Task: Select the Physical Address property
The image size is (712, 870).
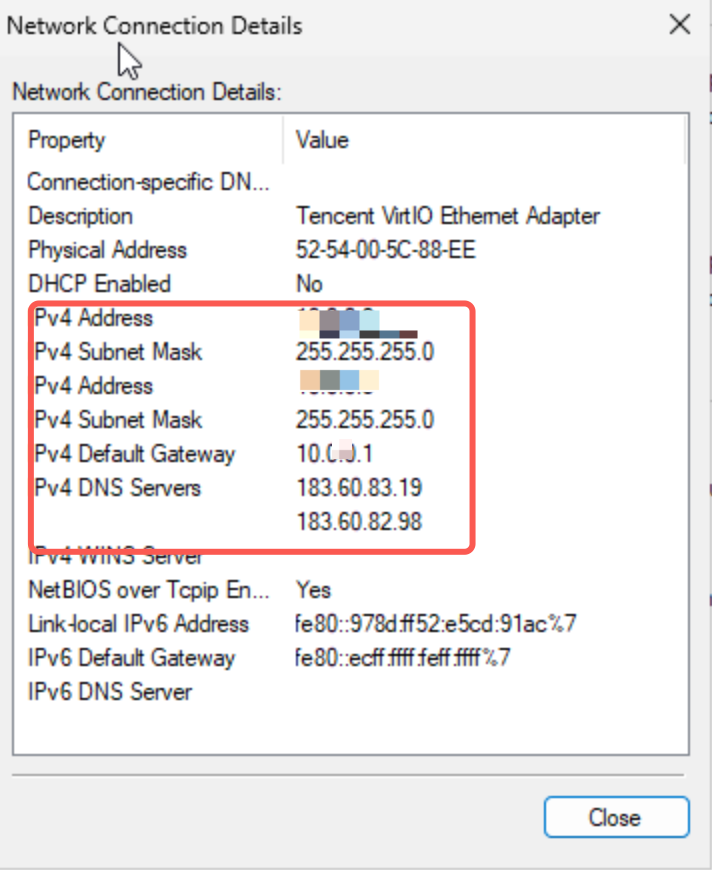Action: (107, 250)
